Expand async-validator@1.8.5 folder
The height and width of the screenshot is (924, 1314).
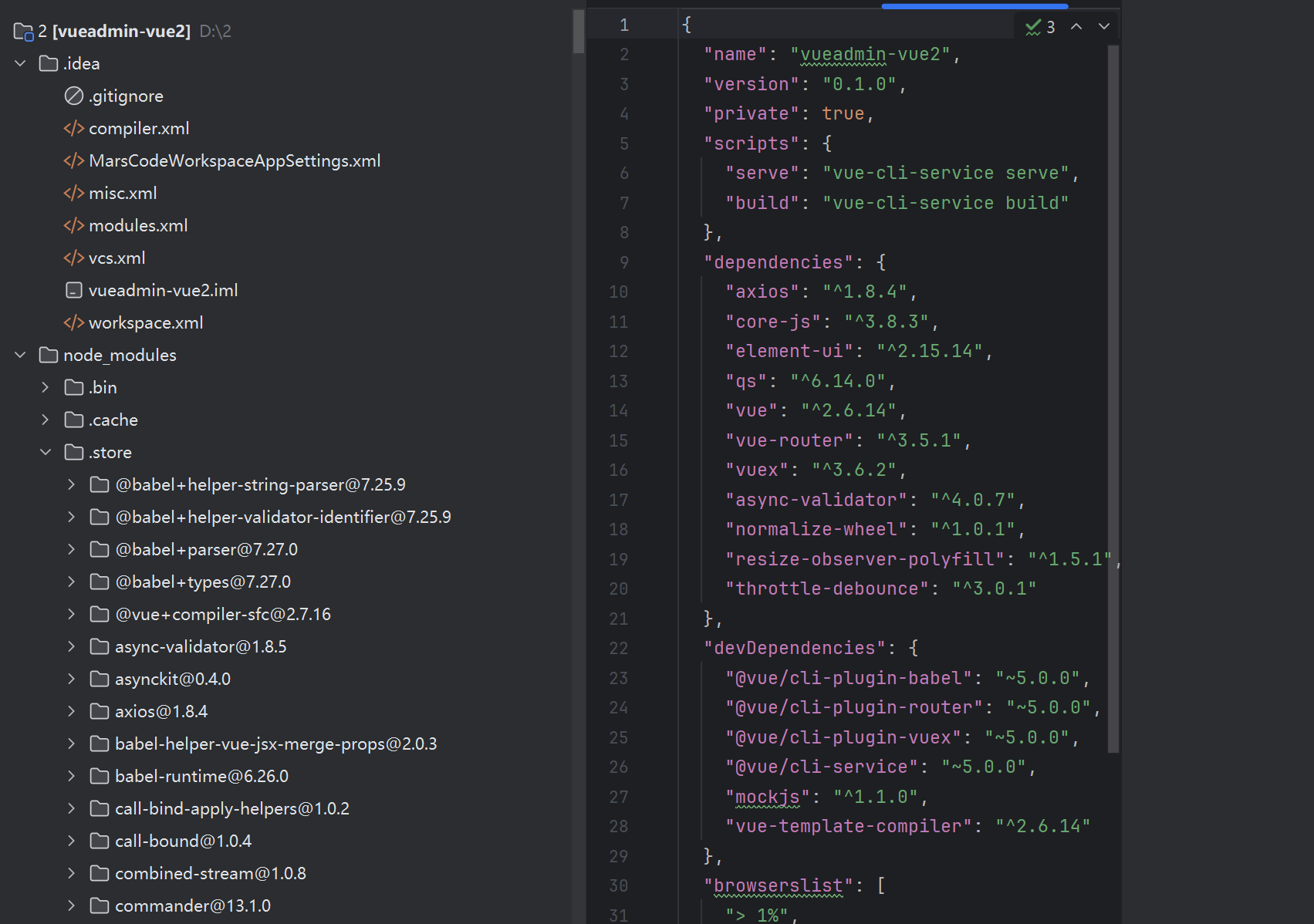(x=72, y=646)
